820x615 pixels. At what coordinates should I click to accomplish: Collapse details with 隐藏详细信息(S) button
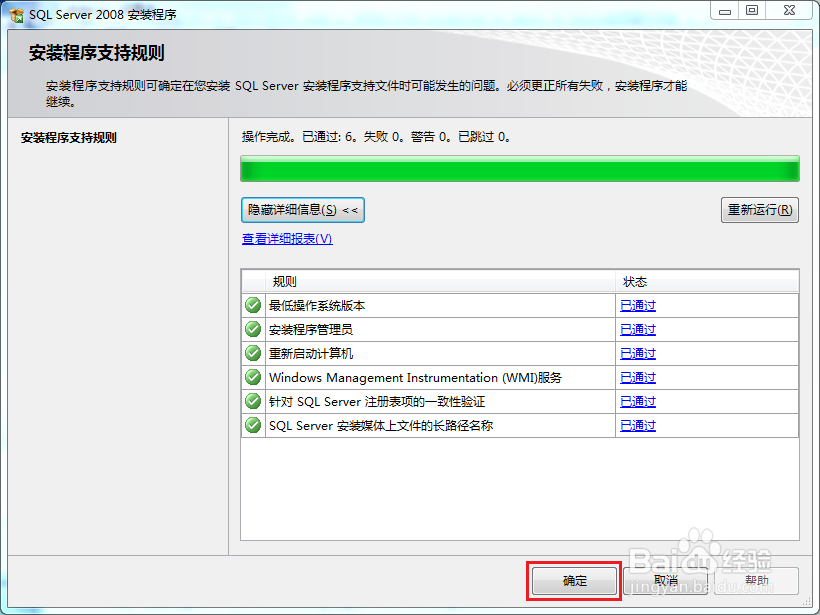tap(301, 210)
